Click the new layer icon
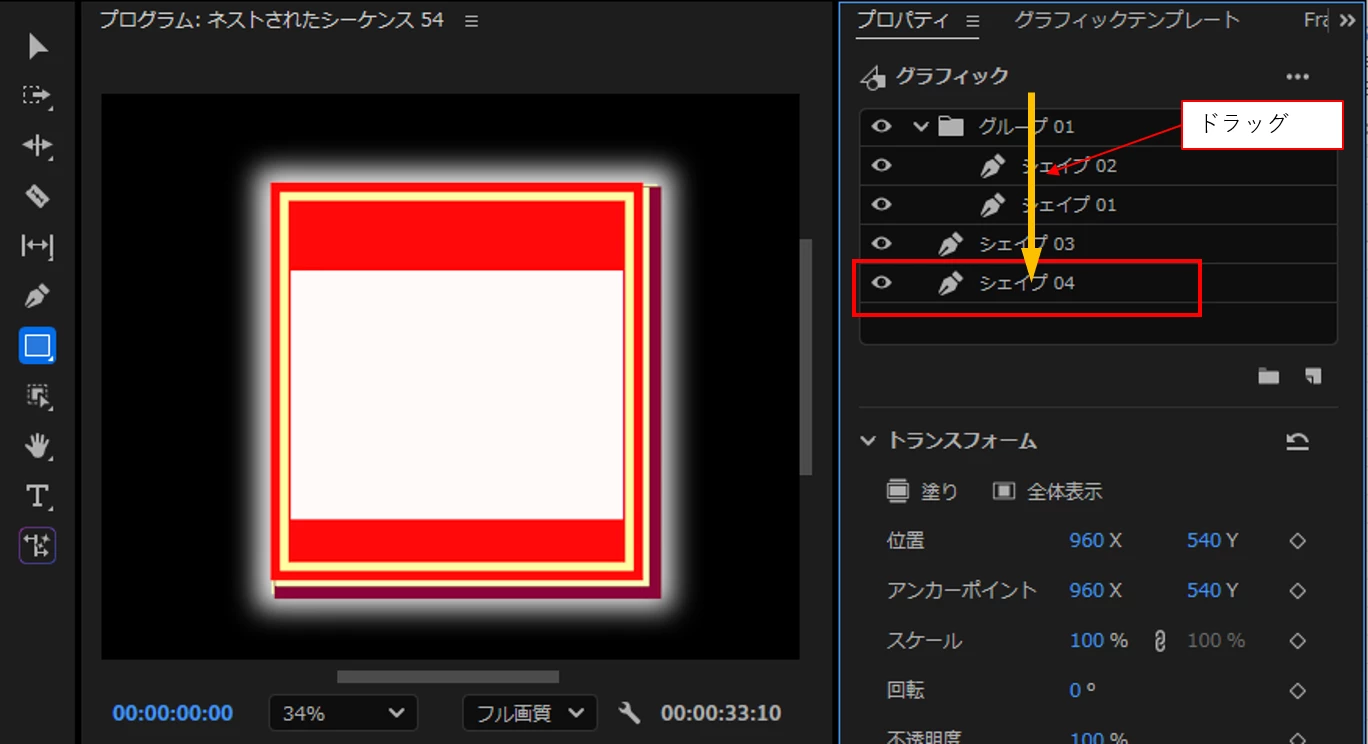 click(x=1313, y=377)
